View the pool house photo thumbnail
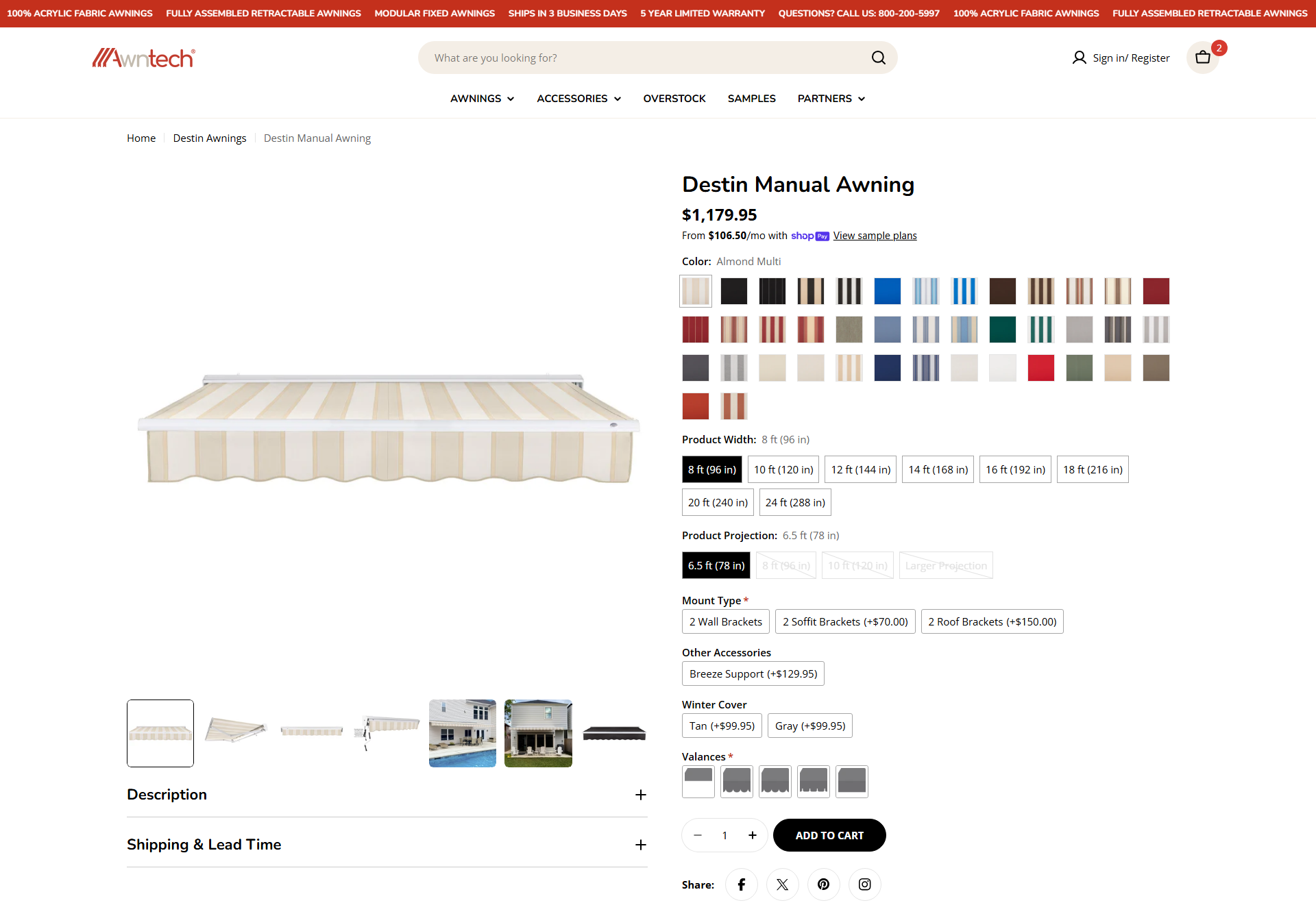Screen dimensions: 1316x916 [463, 733]
